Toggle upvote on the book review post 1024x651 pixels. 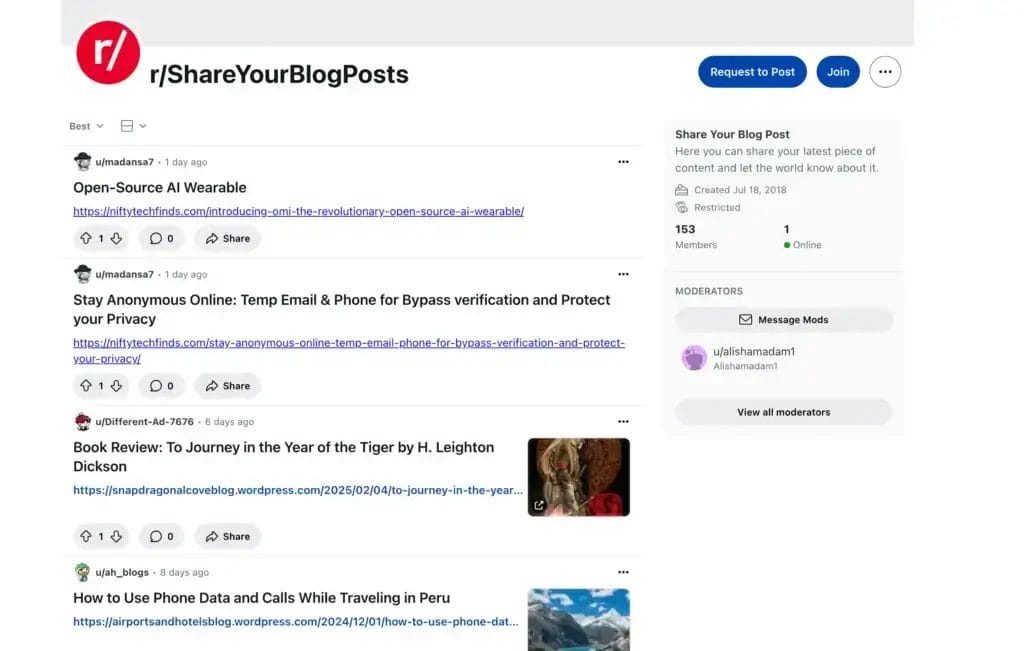[87, 536]
